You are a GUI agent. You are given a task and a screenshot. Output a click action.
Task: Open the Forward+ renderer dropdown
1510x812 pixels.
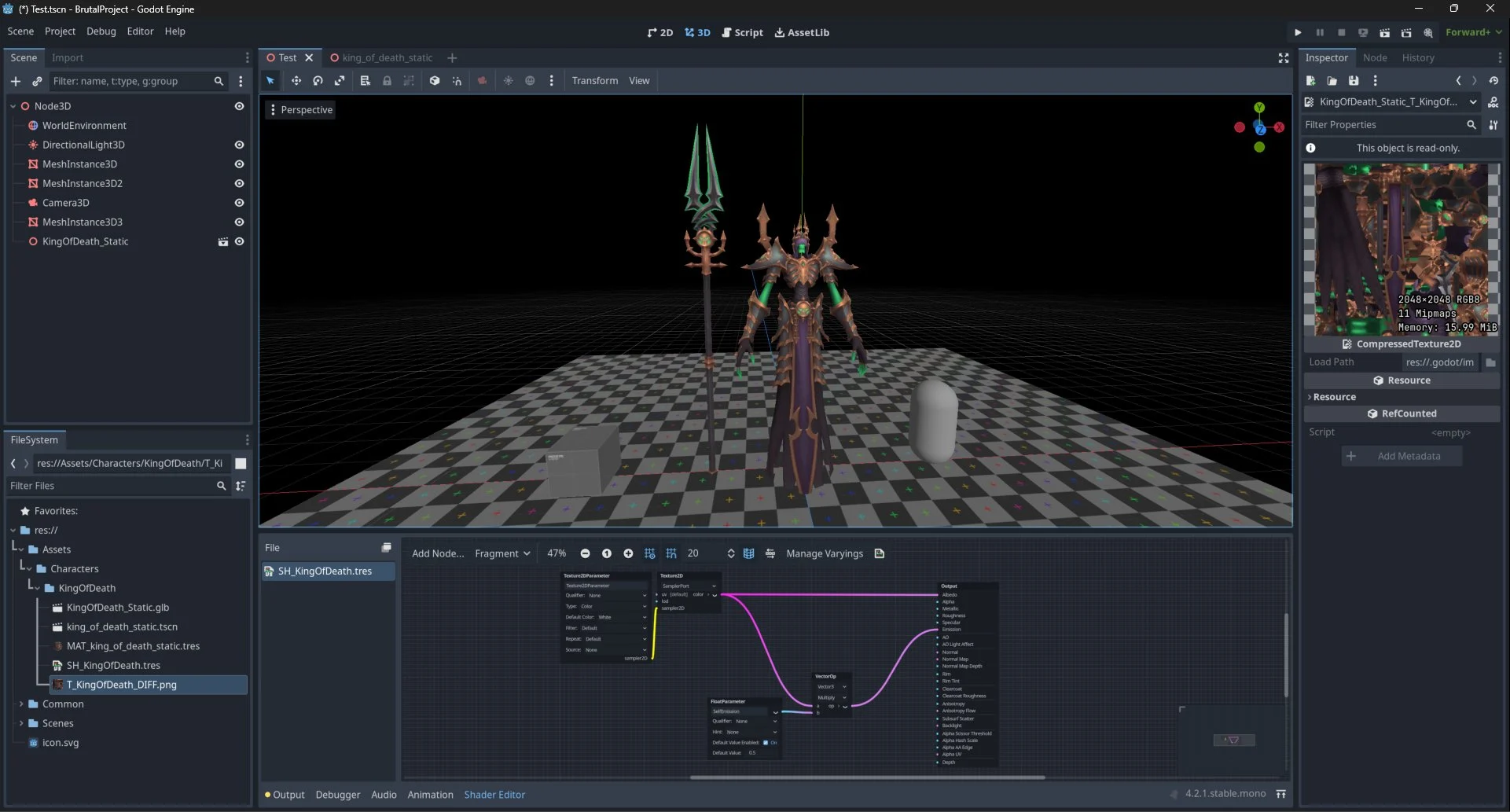coord(1474,32)
